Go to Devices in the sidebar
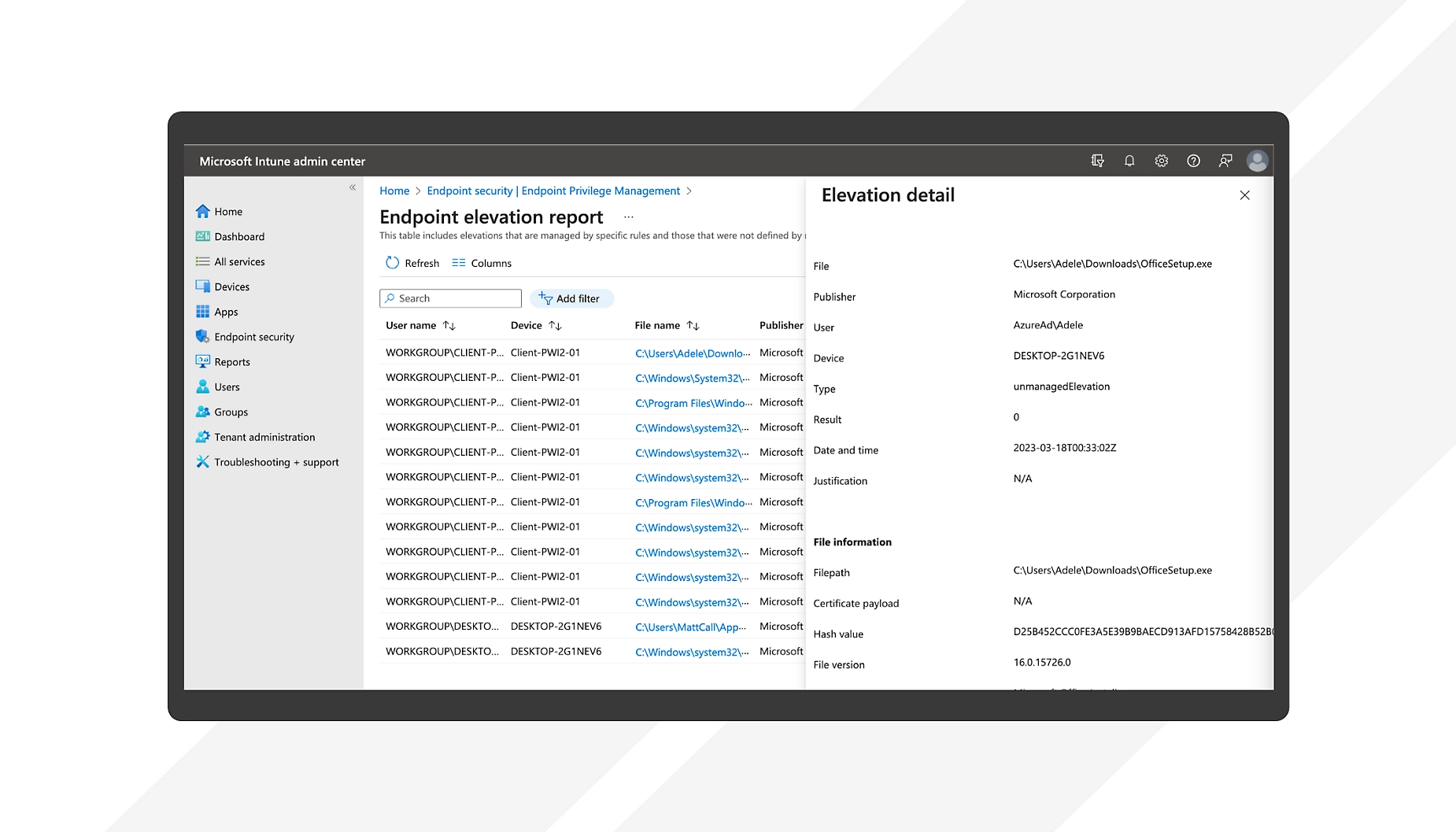 point(231,287)
